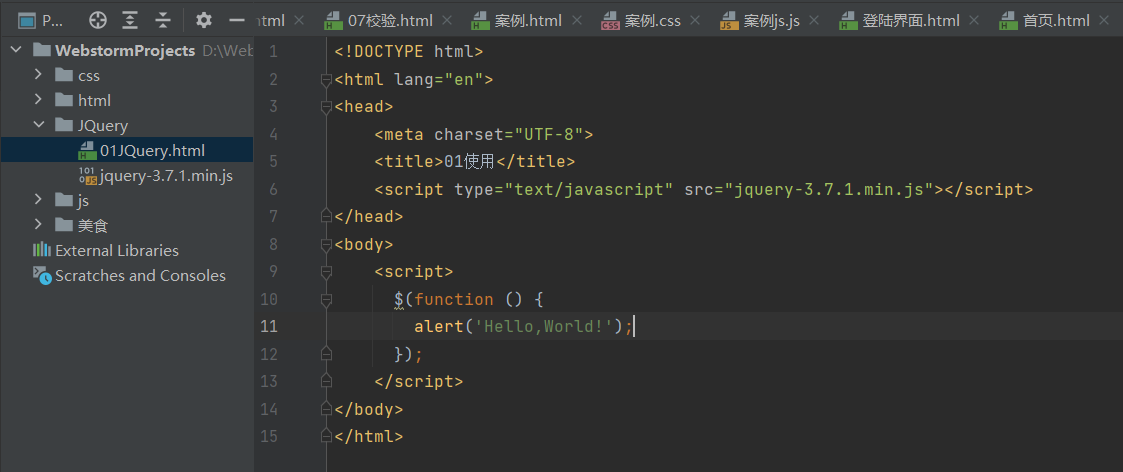Click the 07校验.html tab file icon
The image size is (1123, 472).
click(333, 21)
